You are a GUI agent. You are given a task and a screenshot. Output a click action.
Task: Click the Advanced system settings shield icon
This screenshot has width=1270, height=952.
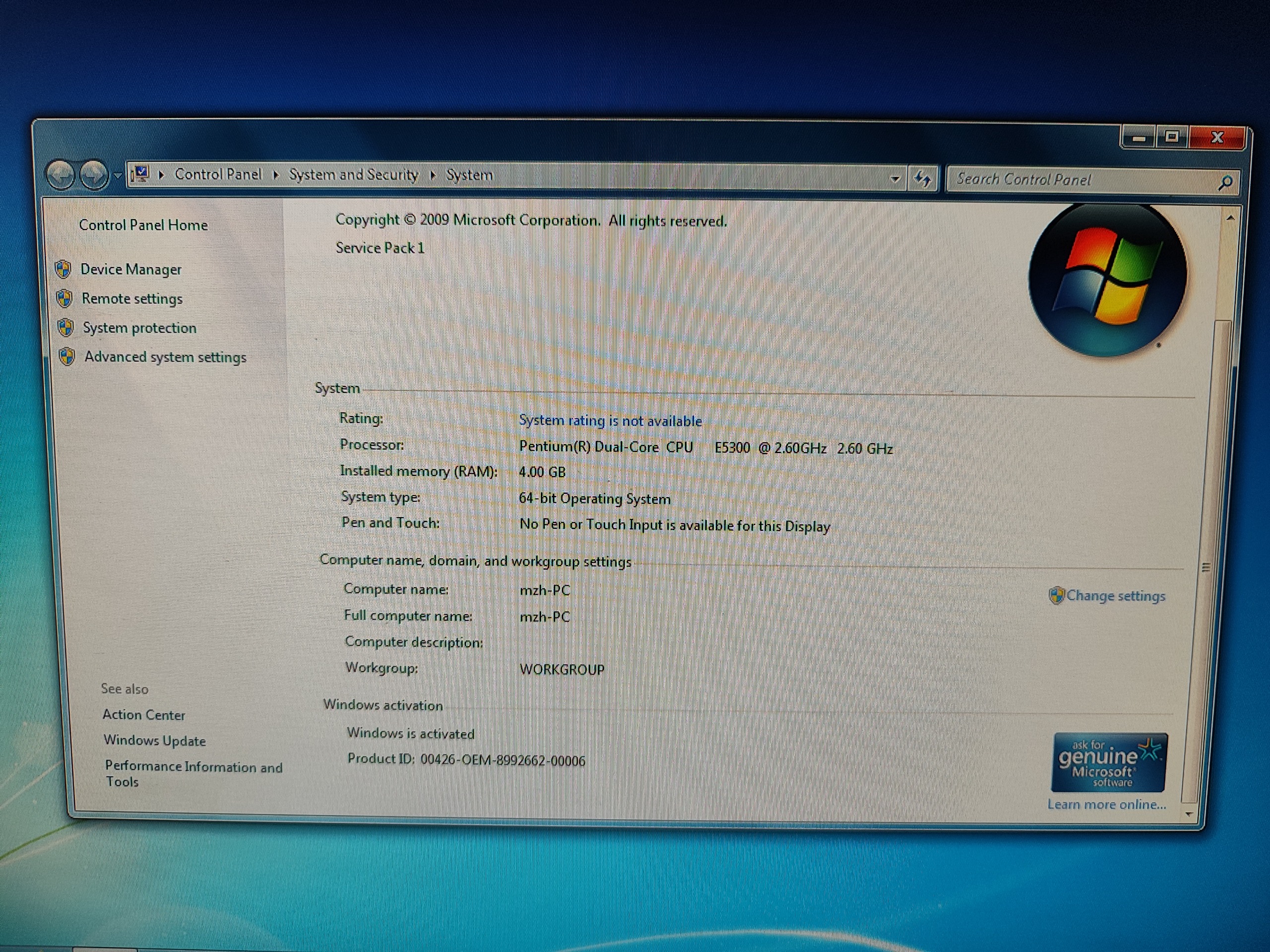(67, 357)
